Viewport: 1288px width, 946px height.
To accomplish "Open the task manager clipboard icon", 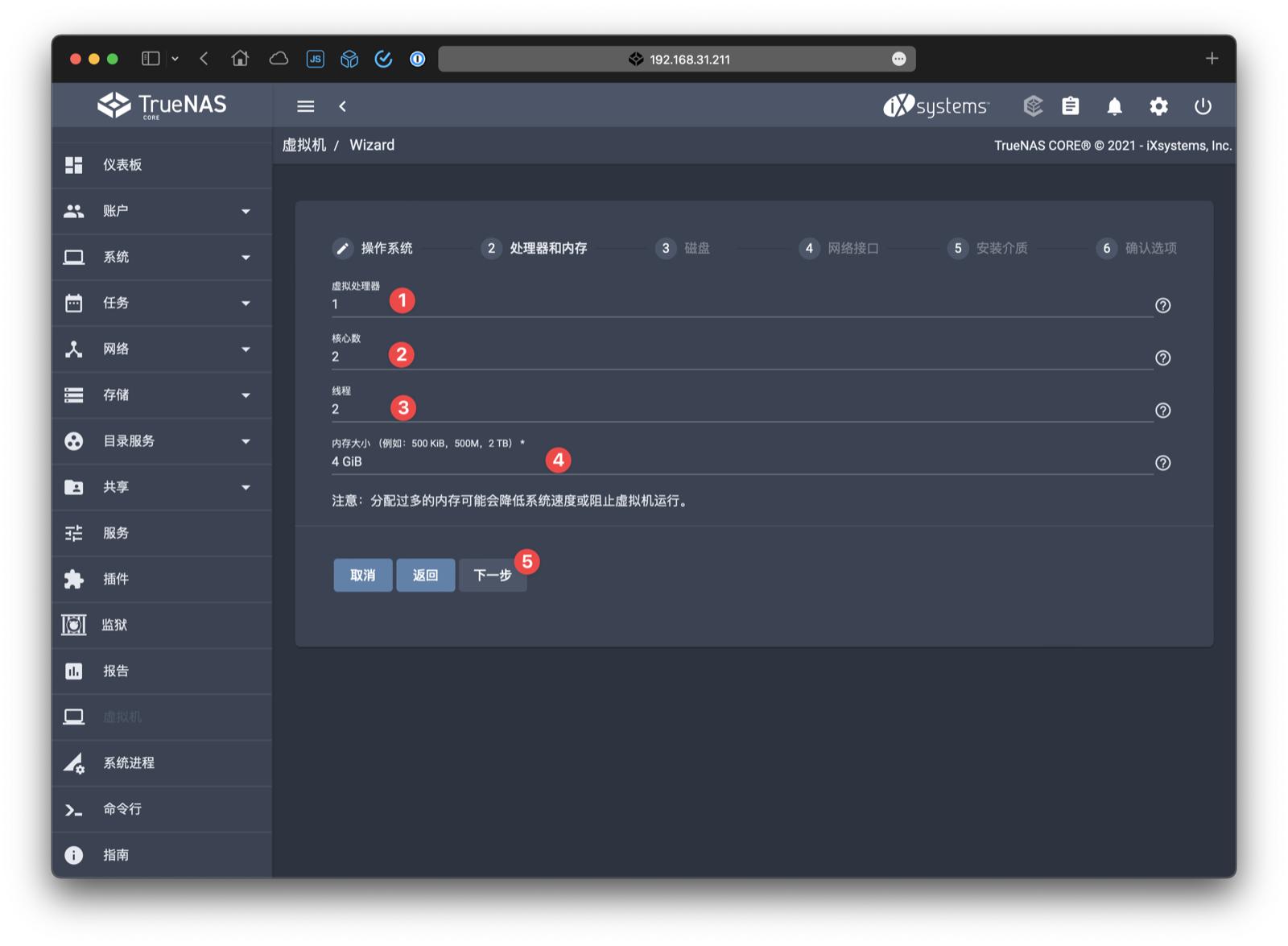I will 1070,105.
